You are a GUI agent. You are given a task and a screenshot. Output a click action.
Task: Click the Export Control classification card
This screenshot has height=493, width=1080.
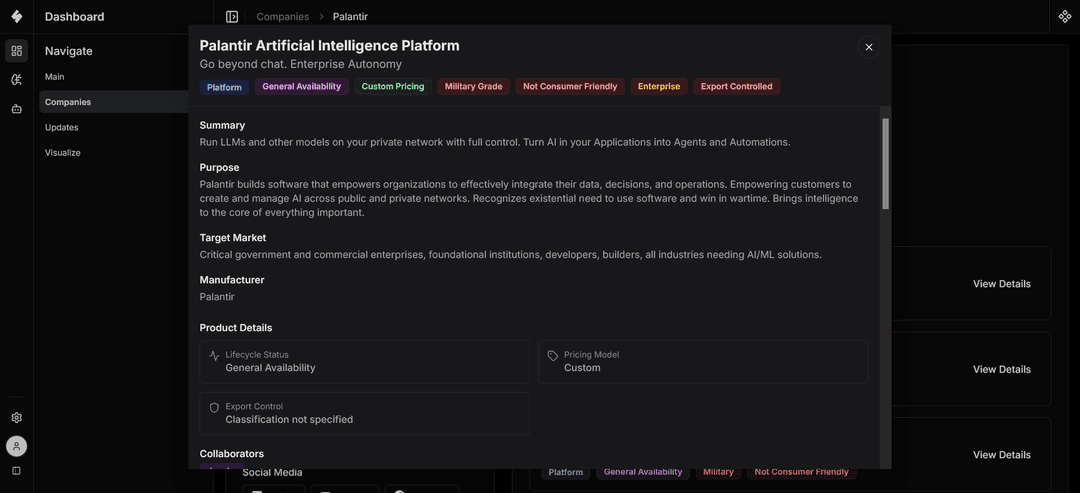click(x=364, y=413)
